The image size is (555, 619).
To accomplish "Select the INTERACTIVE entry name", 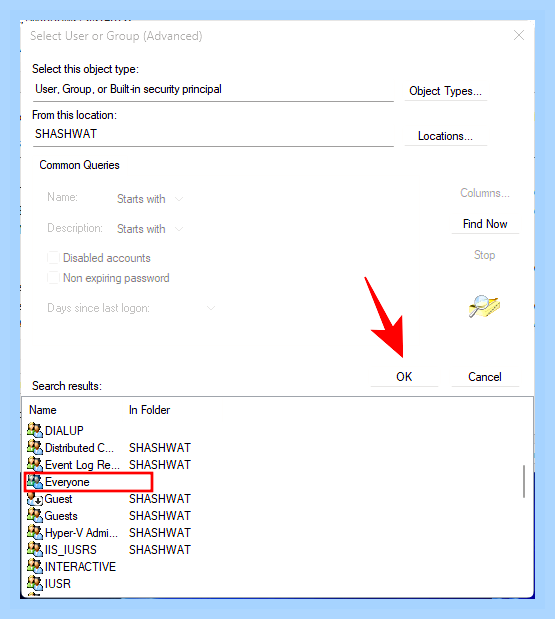I will point(80,566).
